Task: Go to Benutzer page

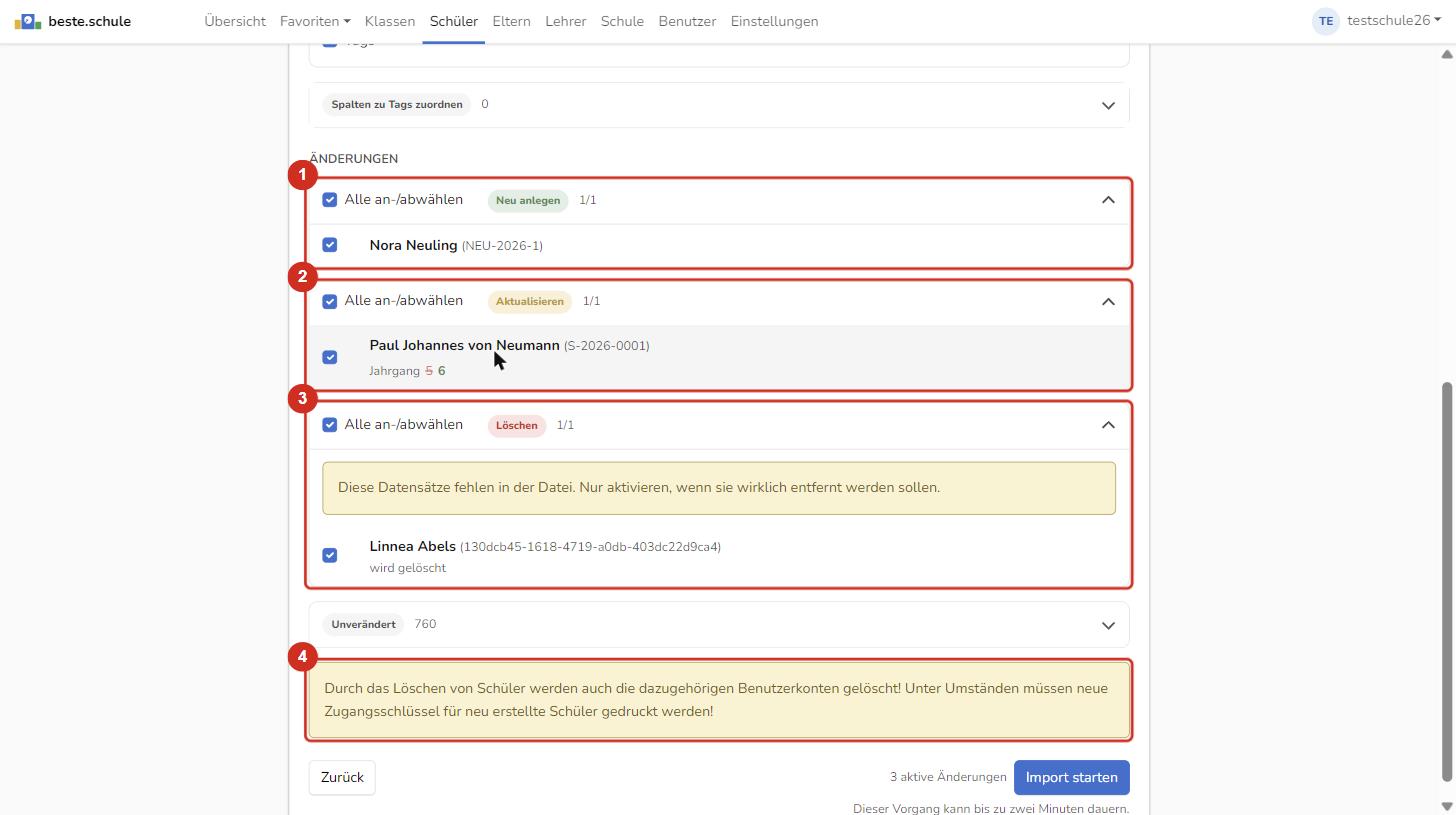Action: [x=687, y=21]
